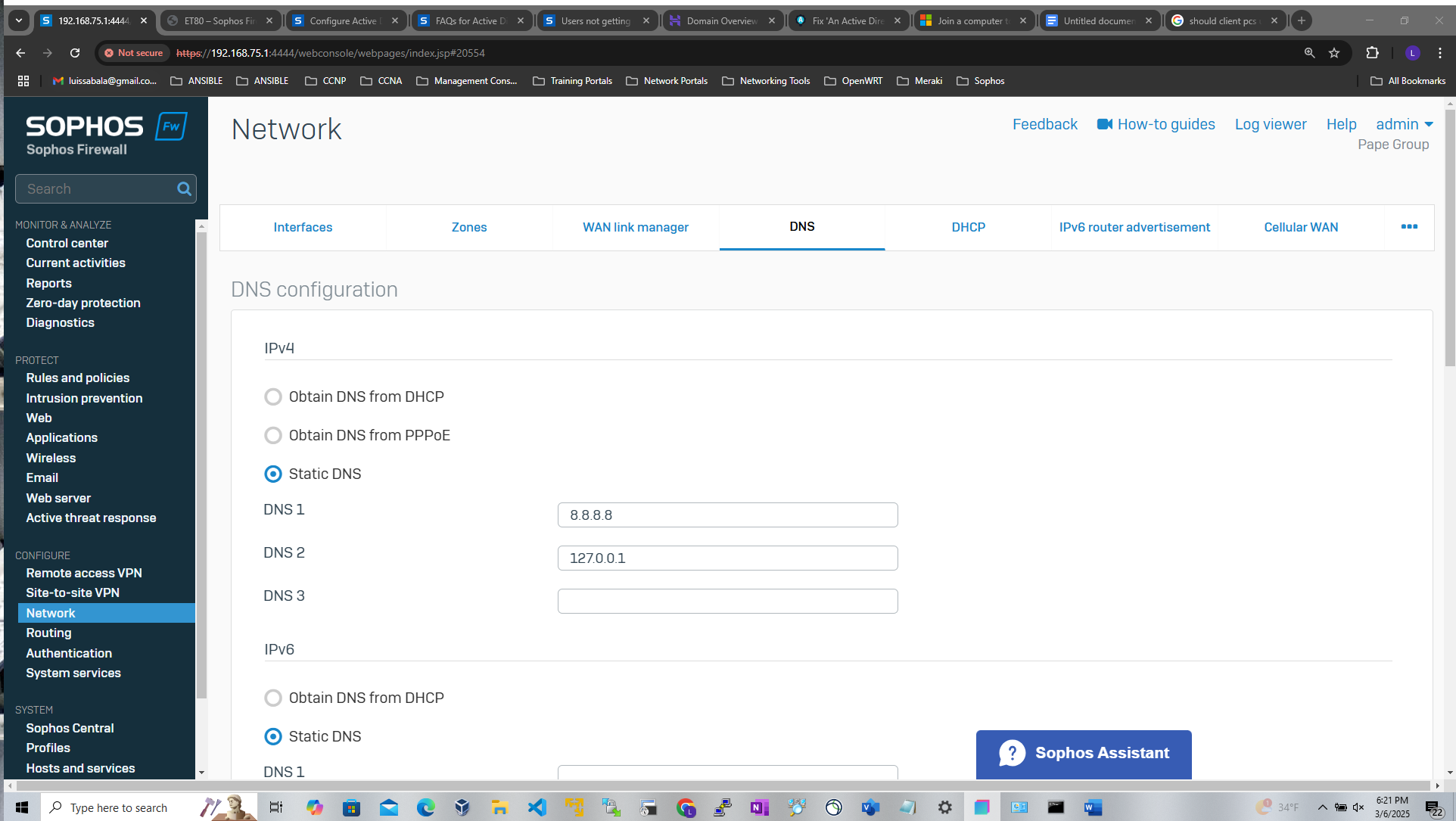The height and width of the screenshot is (821, 1456).
Task: Open Windows Start menu
Action: 21,807
